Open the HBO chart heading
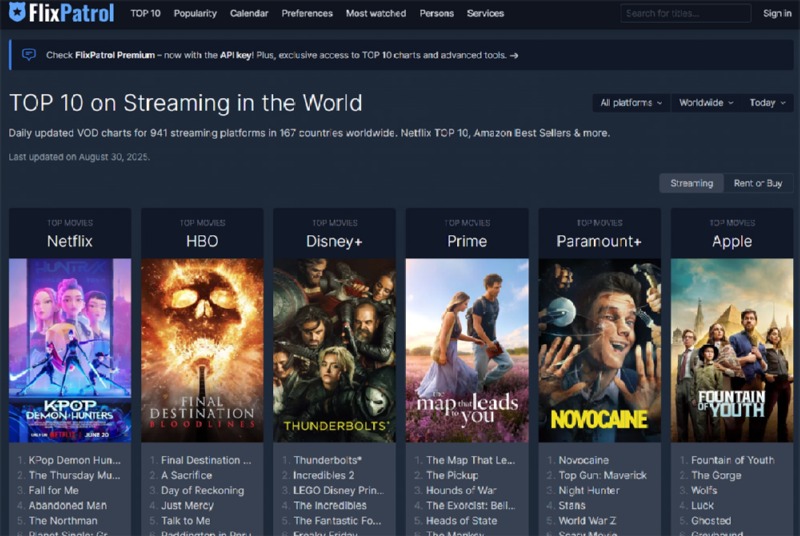 (x=202, y=241)
